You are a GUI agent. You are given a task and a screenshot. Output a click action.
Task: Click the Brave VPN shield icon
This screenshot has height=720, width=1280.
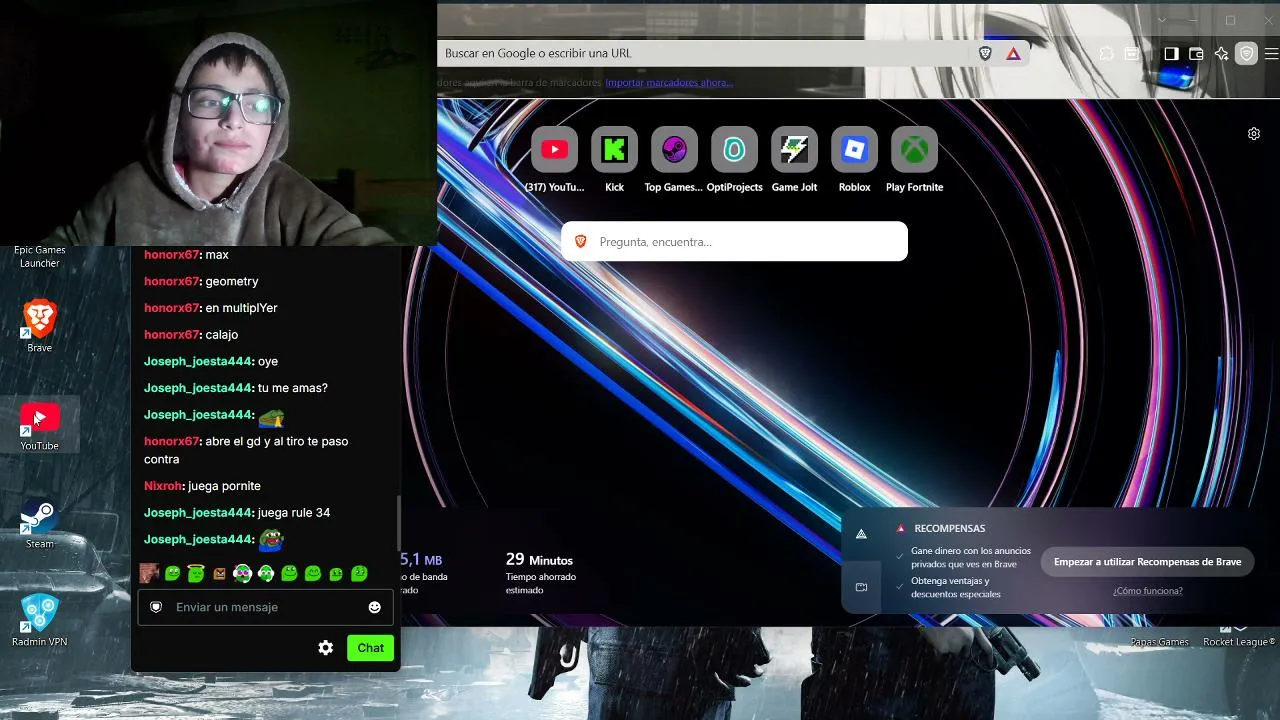pyautogui.click(x=1246, y=54)
